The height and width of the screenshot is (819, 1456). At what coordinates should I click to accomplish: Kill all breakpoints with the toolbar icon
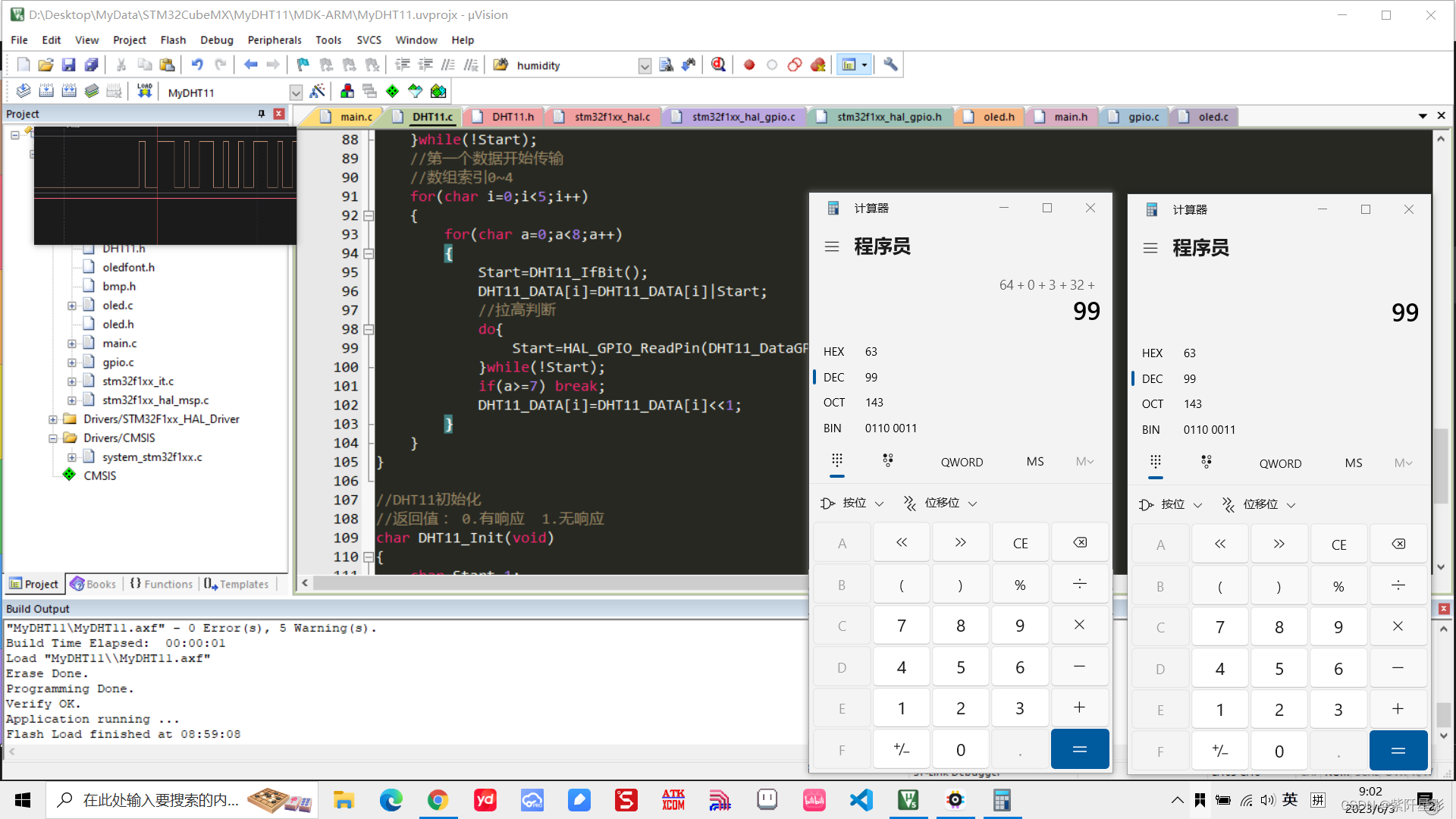pos(817,65)
